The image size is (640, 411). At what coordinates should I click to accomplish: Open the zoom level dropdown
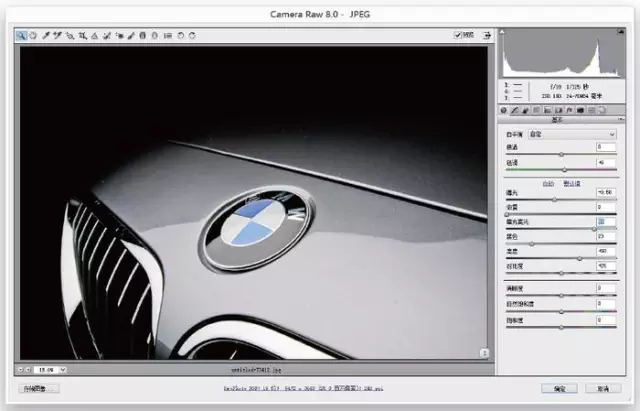[50, 369]
